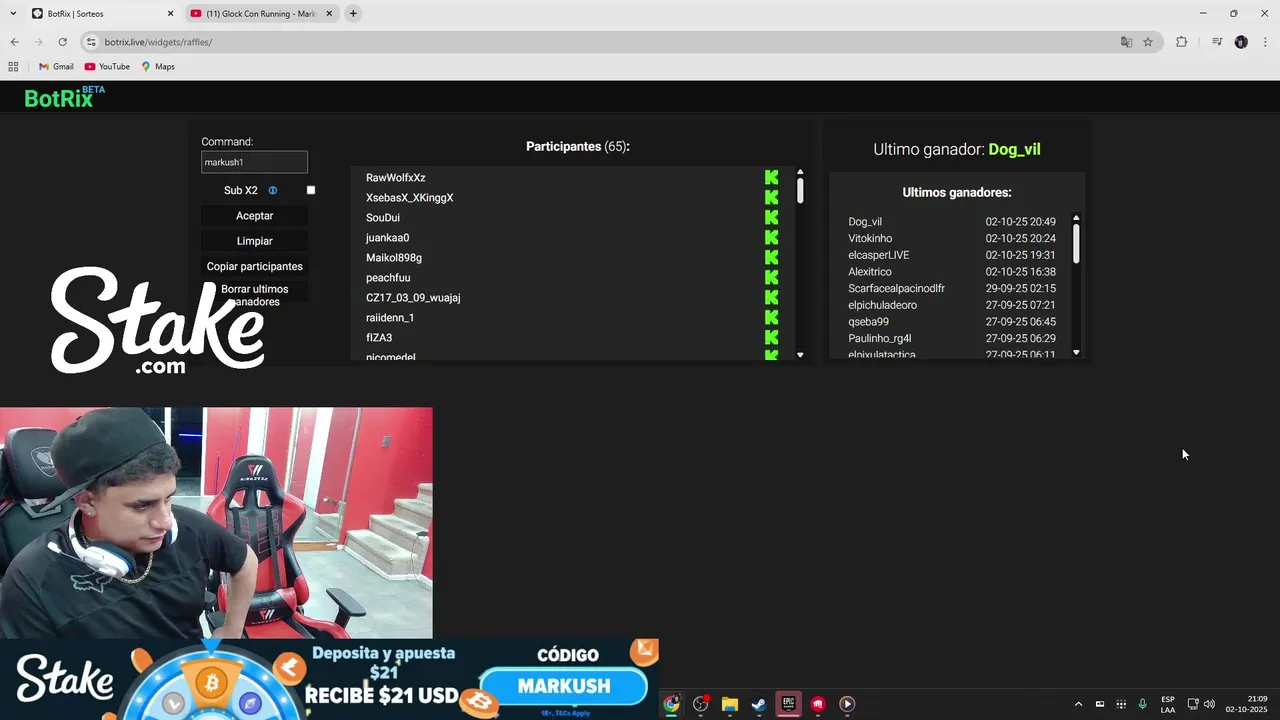Open the Extensions puzzle icon
The height and width of the screenshot is (720, 1280).
click(1182, 42)
